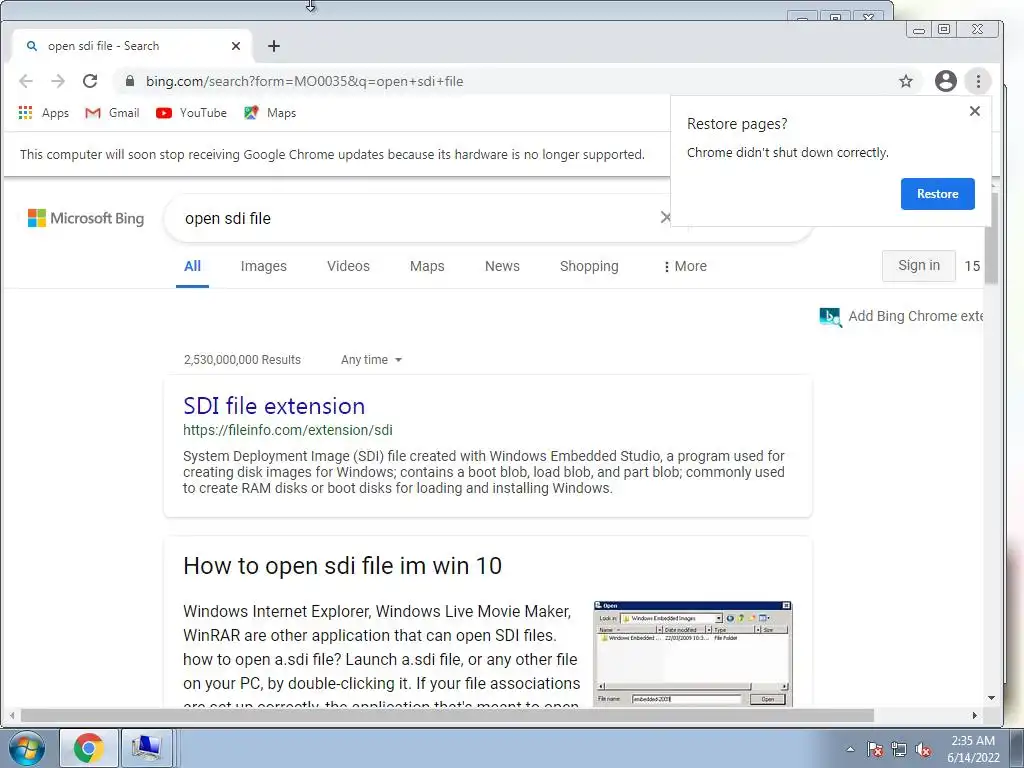Expand the More search categories menu
The height and width of the screenshot is (768, 1024).
(685, 266)
